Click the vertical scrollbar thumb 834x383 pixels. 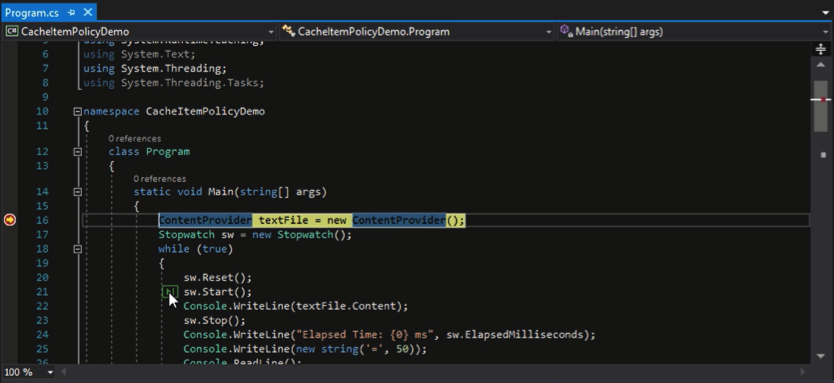point(821,105)
